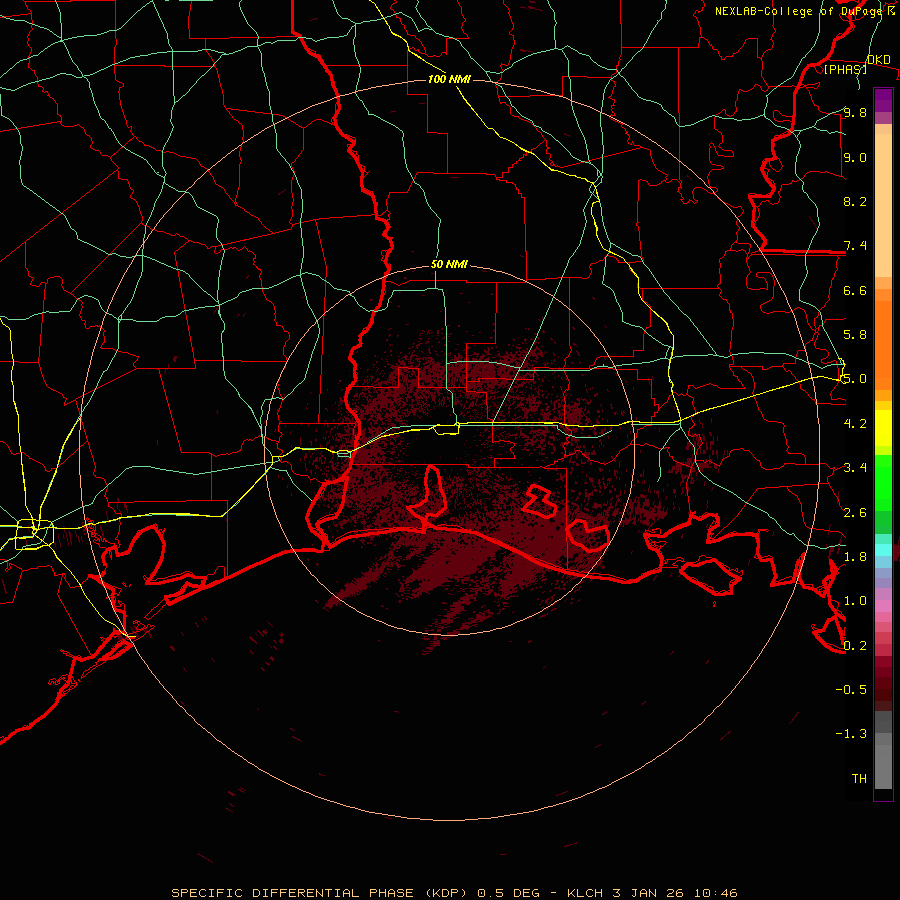This screenshot has width=900, height=900.
Task: Pick the pink band near the 1.0 value
Action: (883, 606)
